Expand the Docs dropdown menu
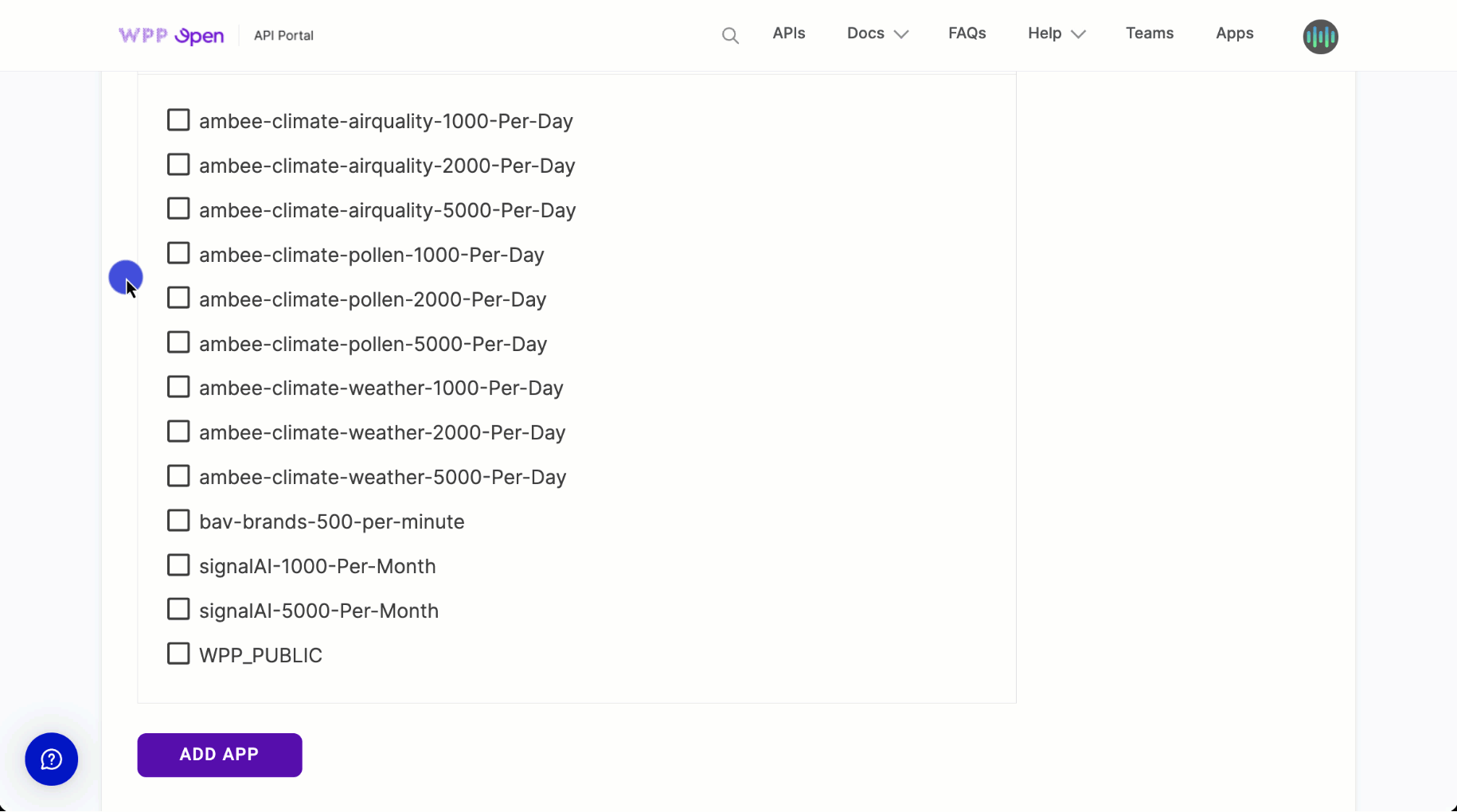Image resolution: width=1457 pixels, height=812 pixels. [x=877, y=33]
